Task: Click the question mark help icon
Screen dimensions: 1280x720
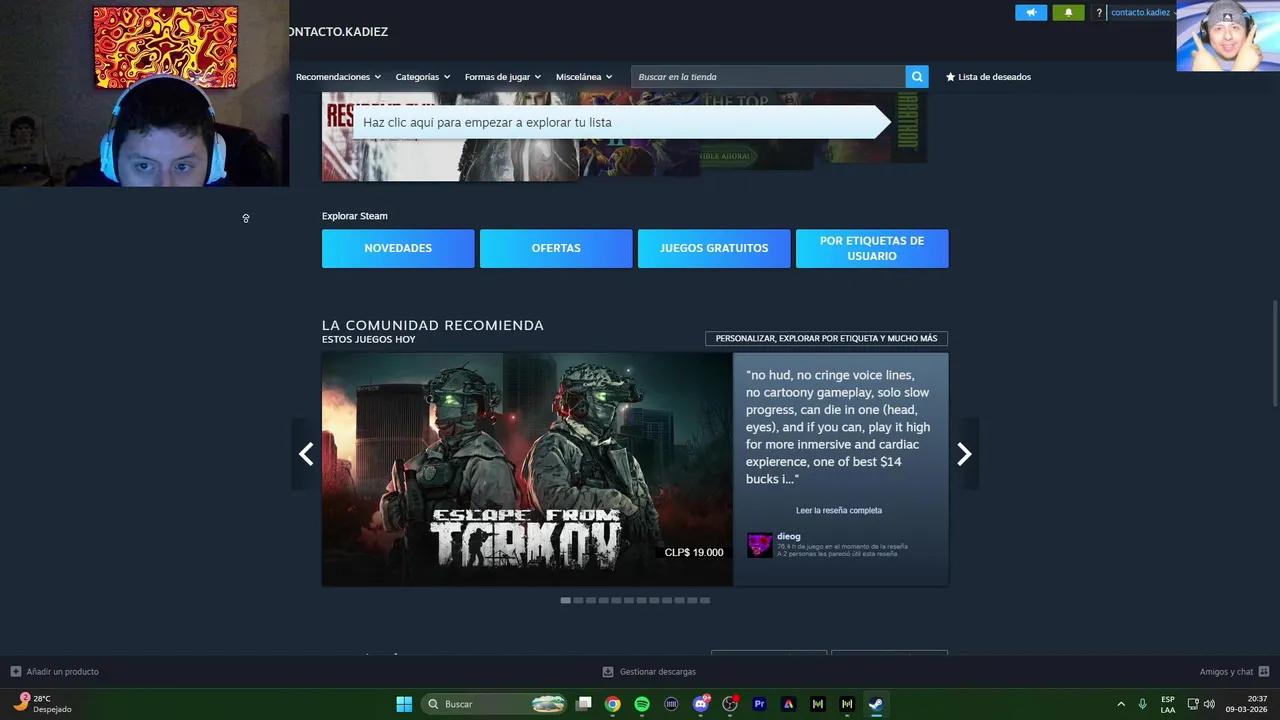Action: [x=1099, y=13]
